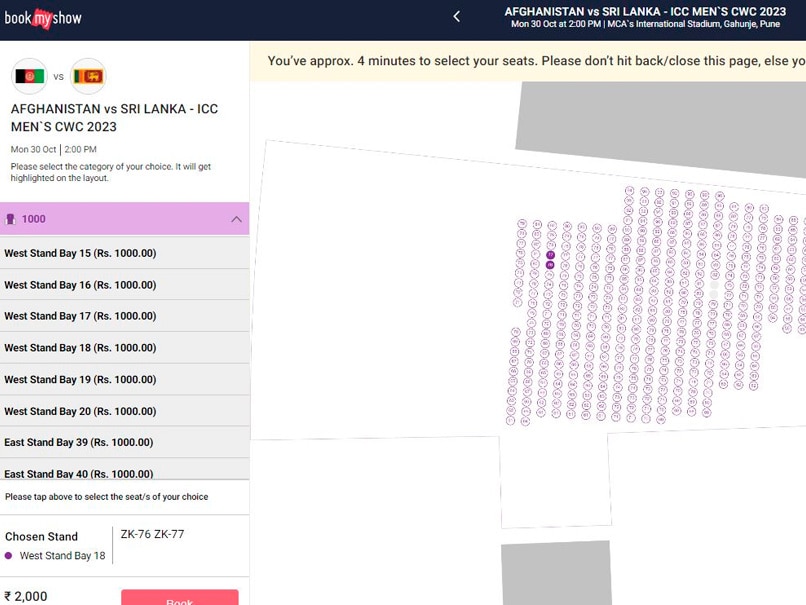The width and height of the screenshot is (806, 605).
Task: Toggle the 1000 category header bar
Action: [124, 219]
